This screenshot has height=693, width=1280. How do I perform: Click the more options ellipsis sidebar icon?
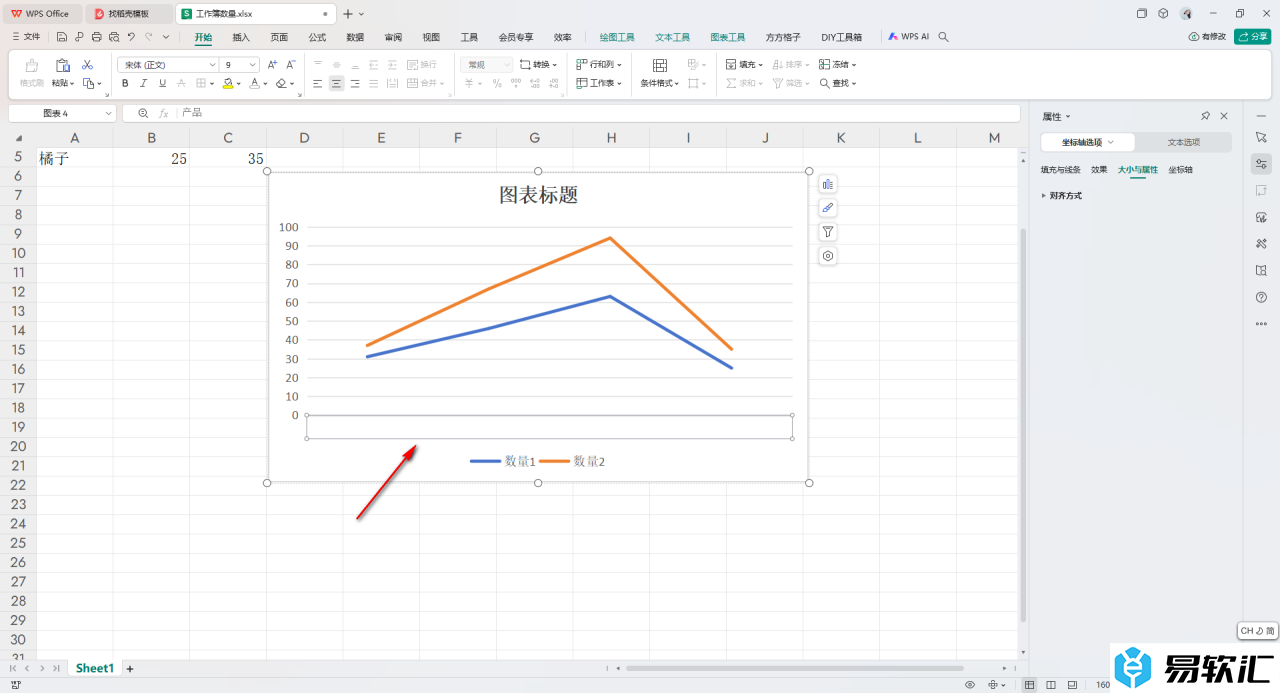[x=1261, y=324]
